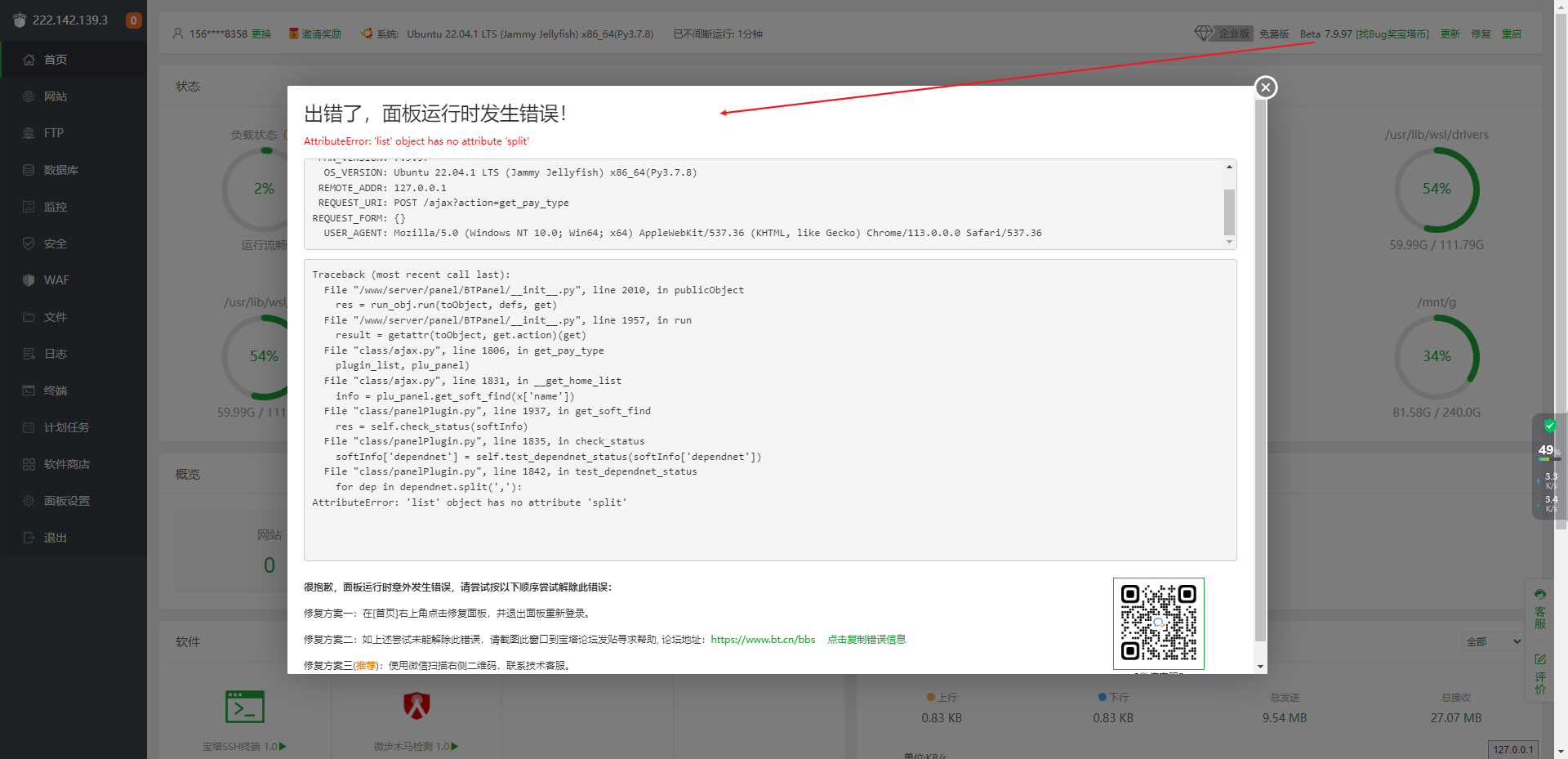Click the 评价 feedback widget
Viewport: 1568px width, 759px height.
tap(1540, 673)
